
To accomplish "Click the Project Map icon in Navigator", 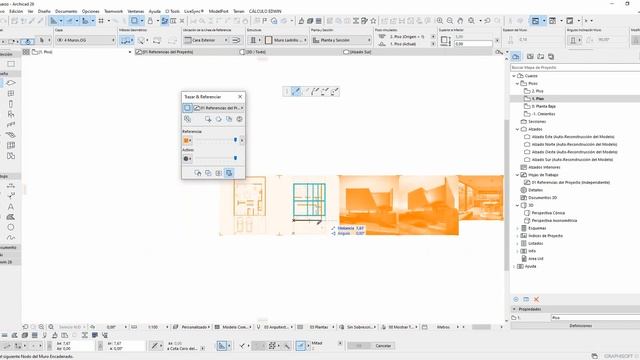I will 516,56.
